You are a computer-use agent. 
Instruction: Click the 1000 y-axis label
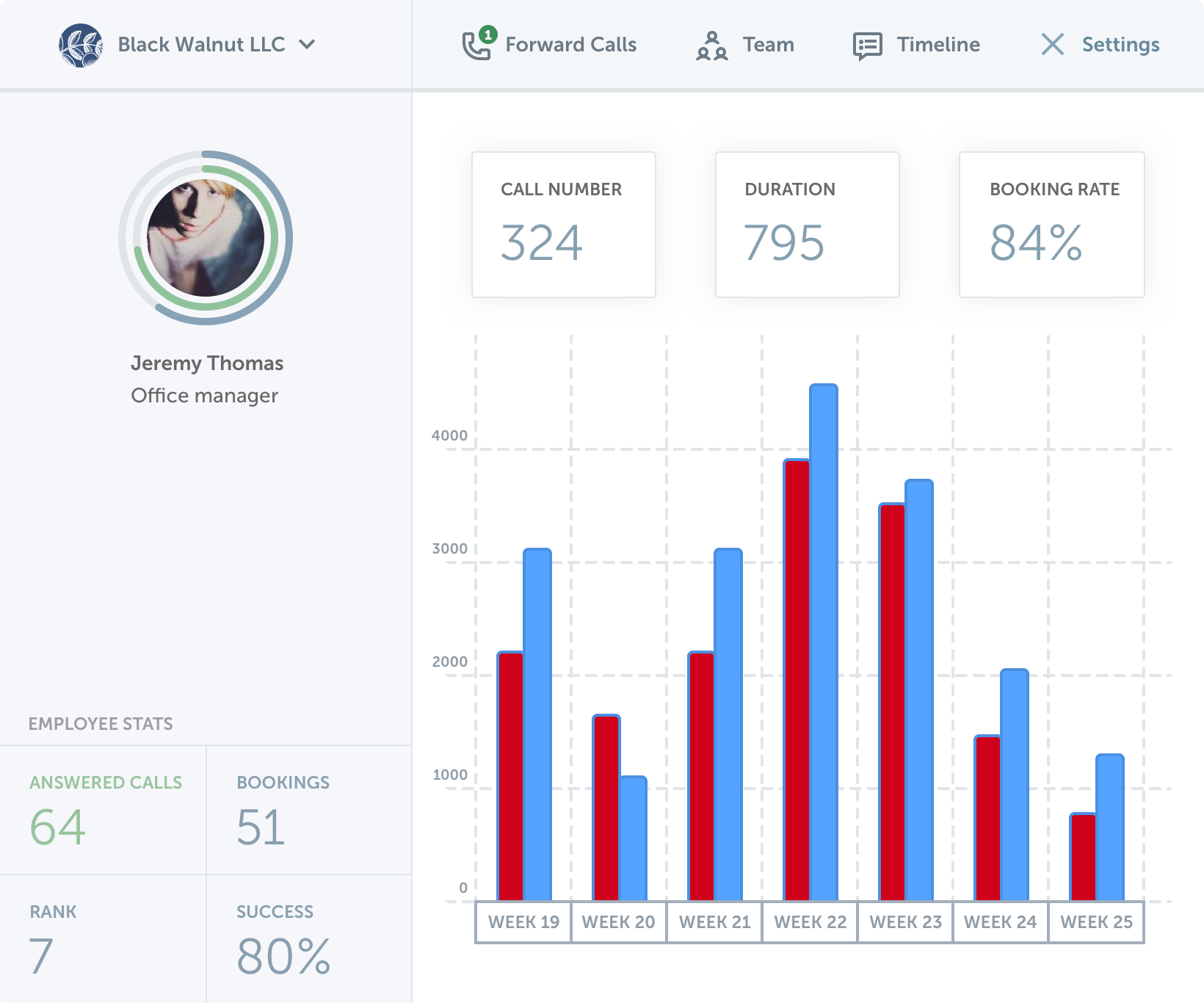449,775
